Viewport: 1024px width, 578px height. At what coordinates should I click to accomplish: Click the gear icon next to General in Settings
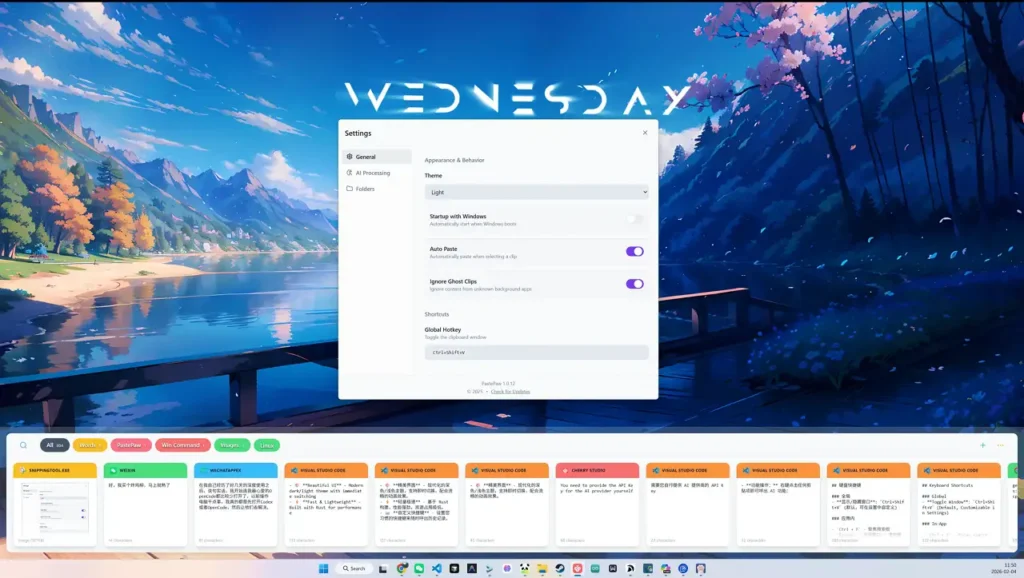pyautogui.click(x=347, y=157)
